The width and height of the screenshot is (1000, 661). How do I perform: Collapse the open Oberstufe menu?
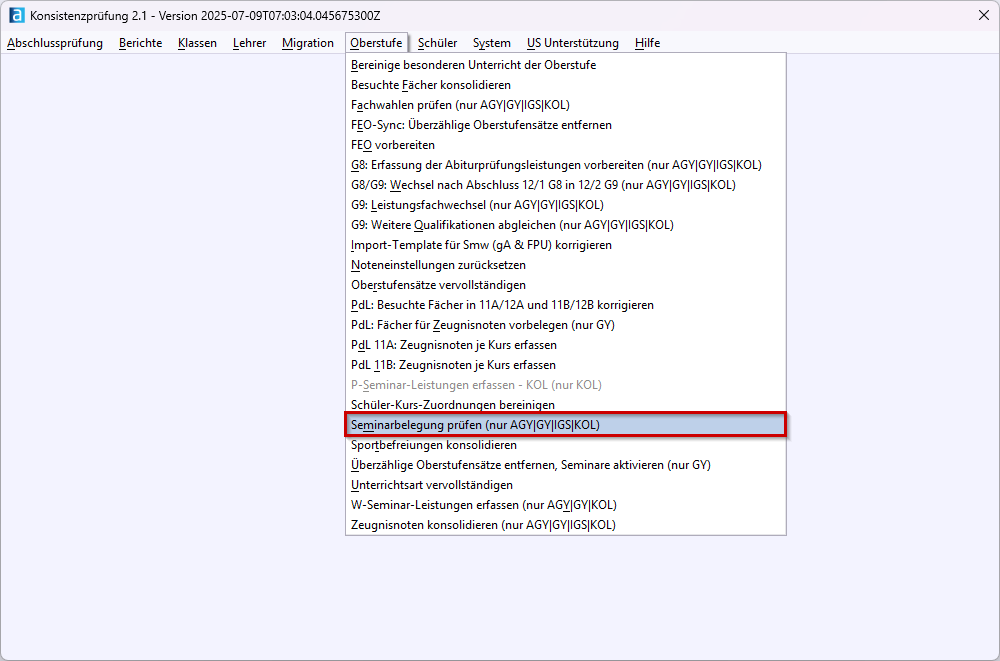click(376, 43)
